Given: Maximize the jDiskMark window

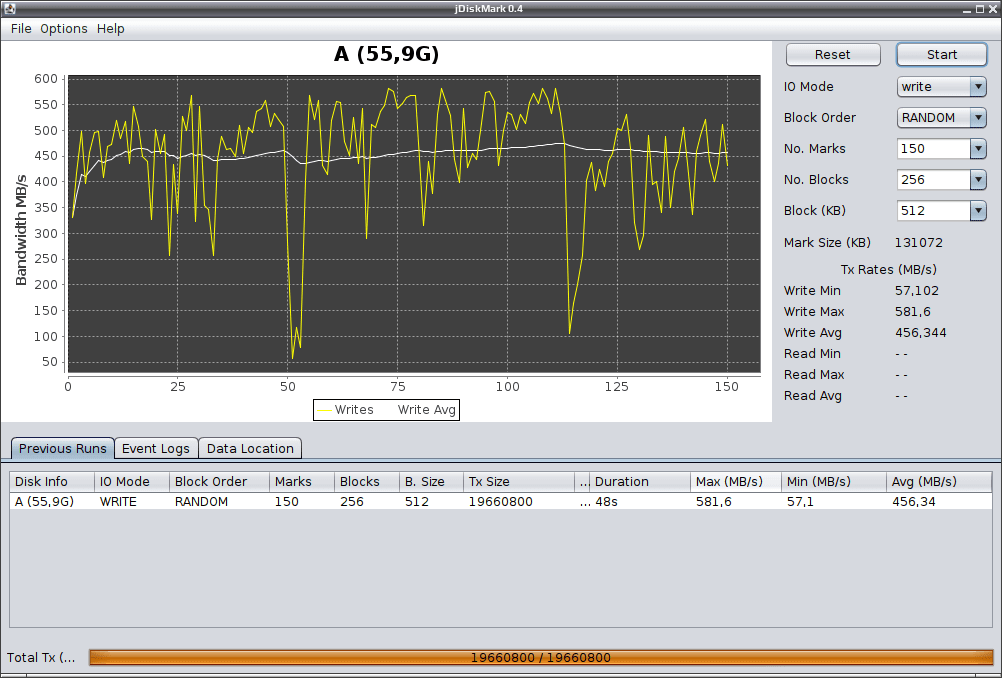Looking at the screenshot, I should pyautogui.click(x=980, y=8).
